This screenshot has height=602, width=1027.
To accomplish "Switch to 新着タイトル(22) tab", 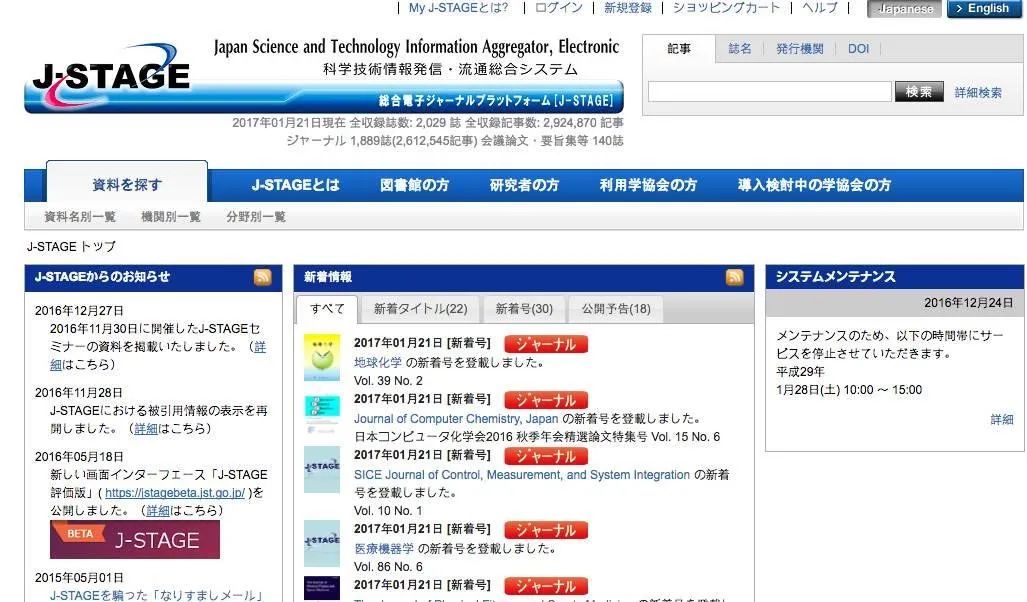I will click(x=420, y=309).
